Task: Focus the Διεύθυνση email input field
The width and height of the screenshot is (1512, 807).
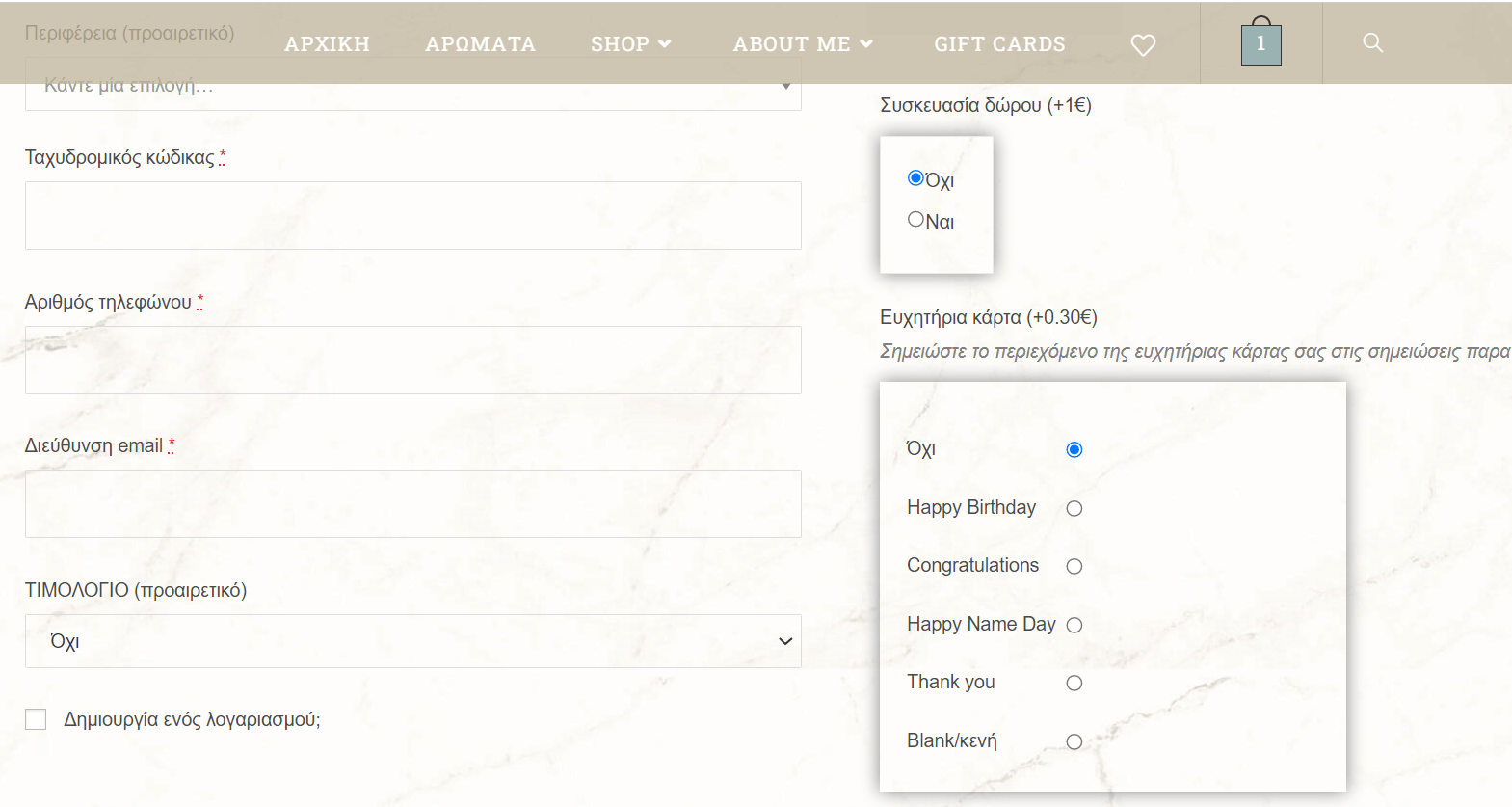Action: coord(412,503)
